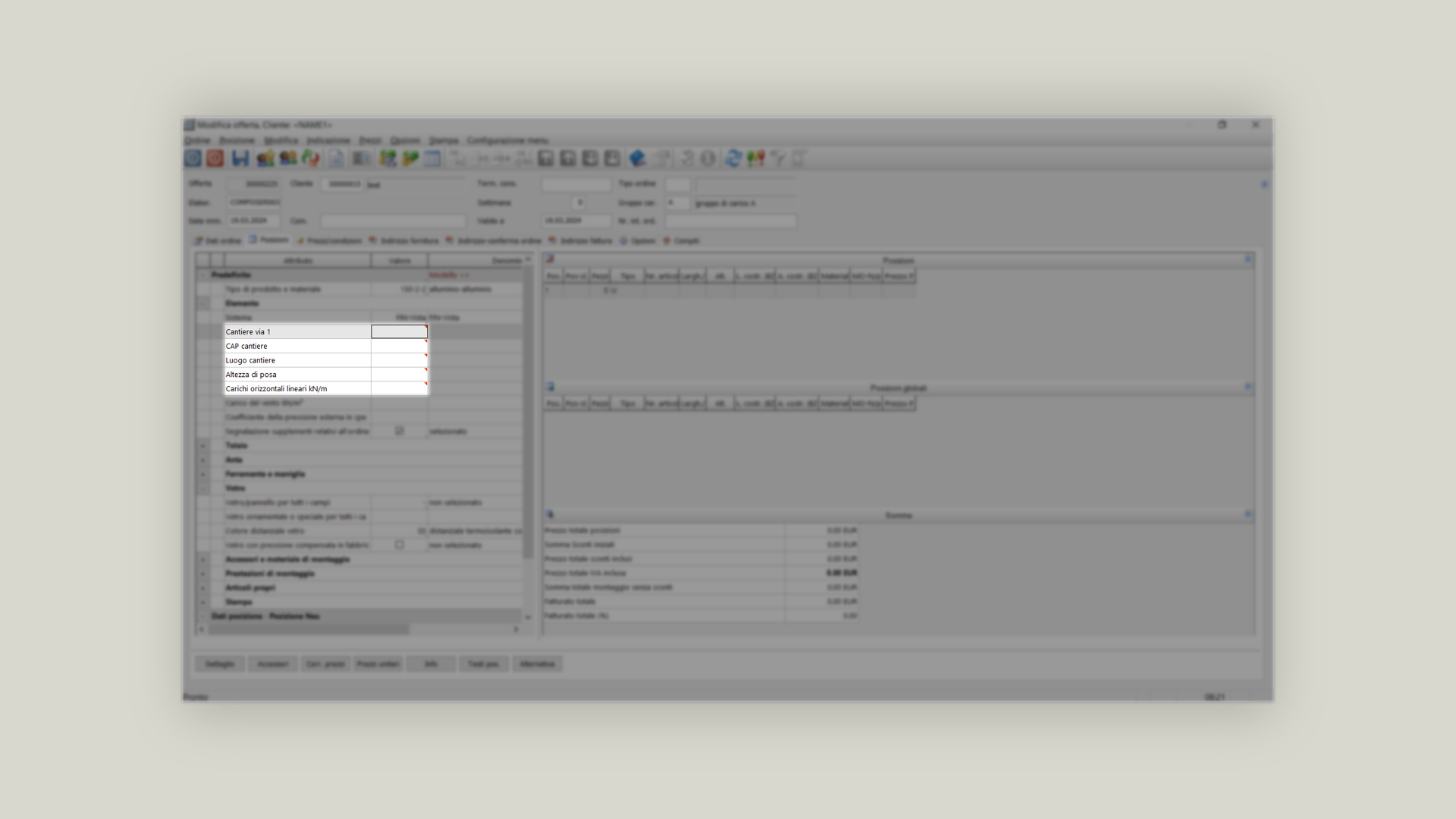
Task: Click the value field for Carichi orizzontali lineari
Action: pyautogui.click(x=400, y=388)
